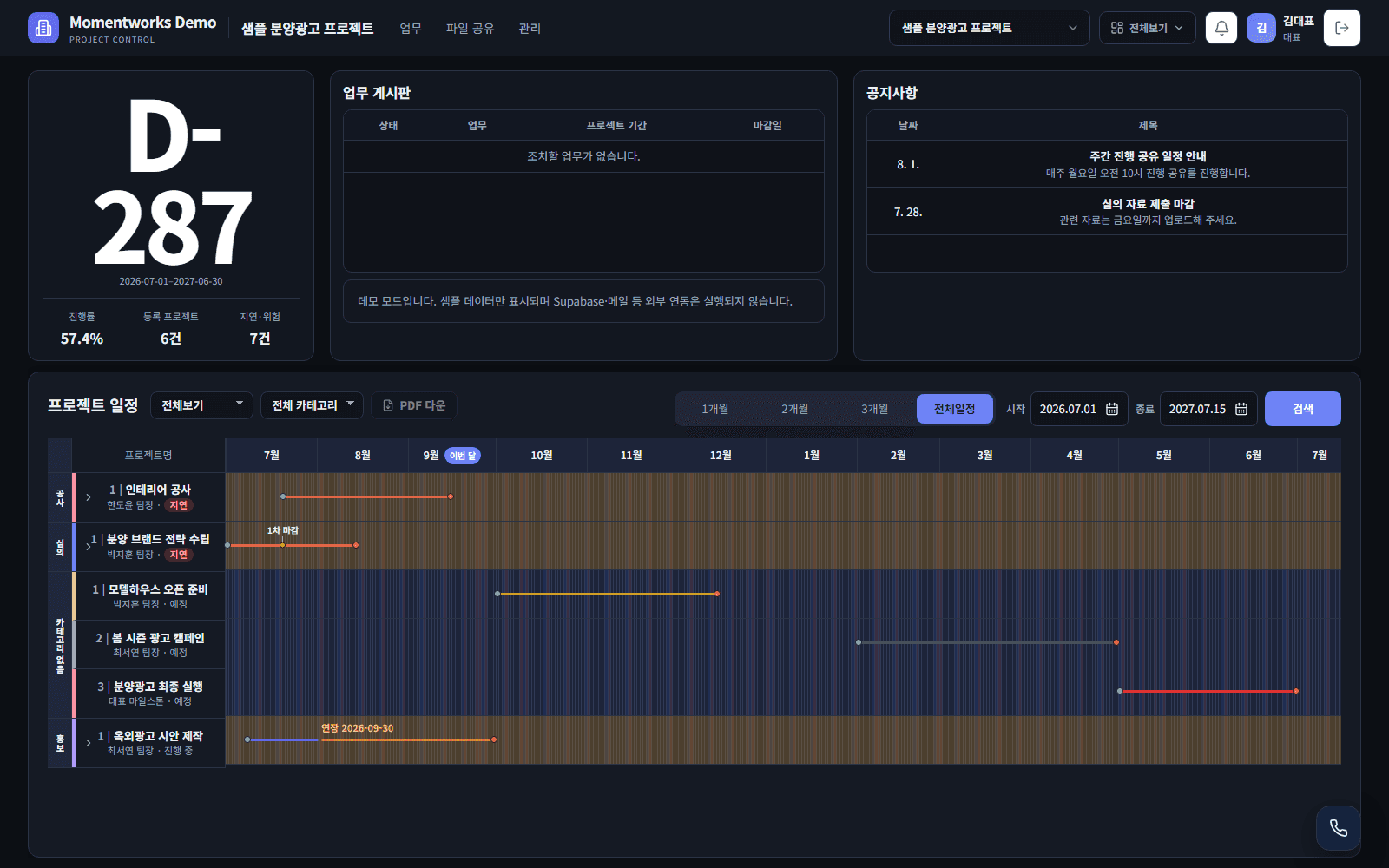Open the notifications bell icon

1221,28
